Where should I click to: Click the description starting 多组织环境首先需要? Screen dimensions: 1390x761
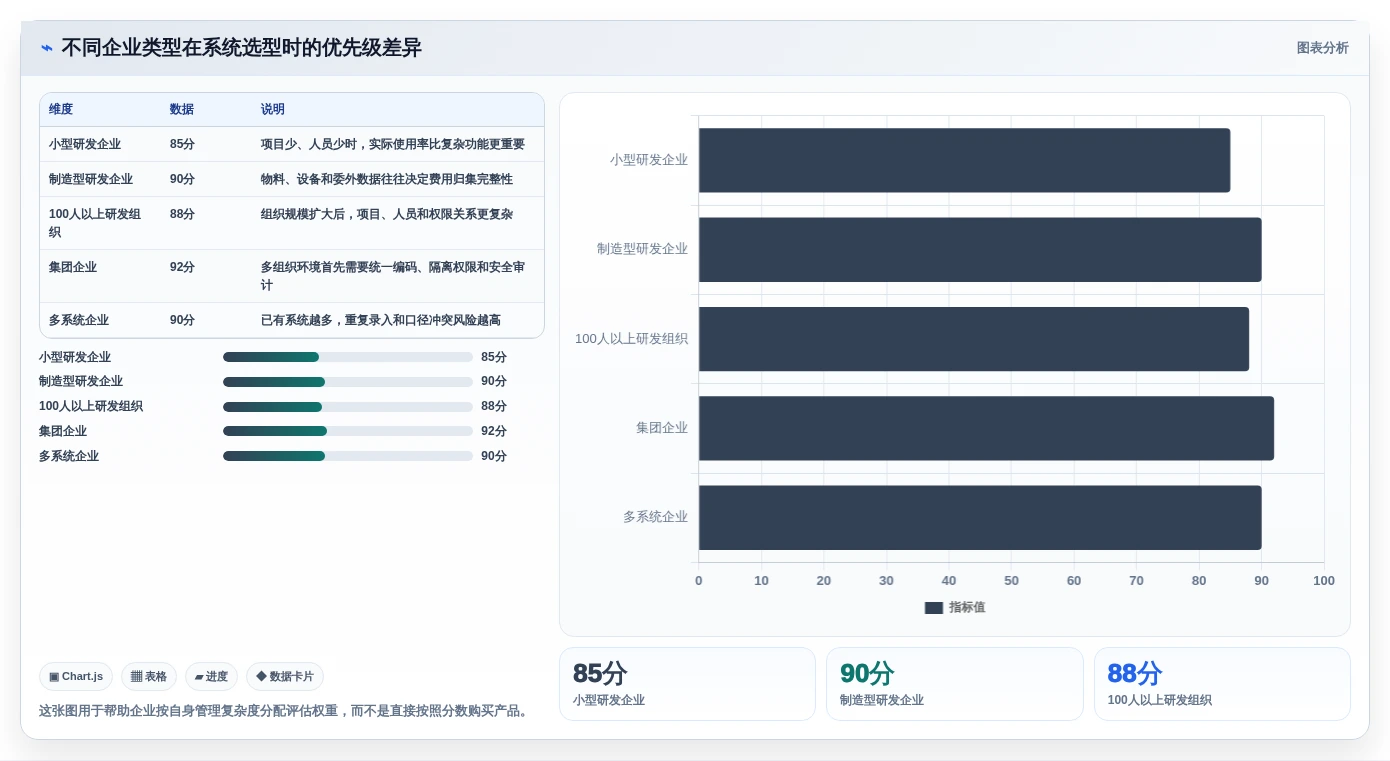click(x=393, y=276)
